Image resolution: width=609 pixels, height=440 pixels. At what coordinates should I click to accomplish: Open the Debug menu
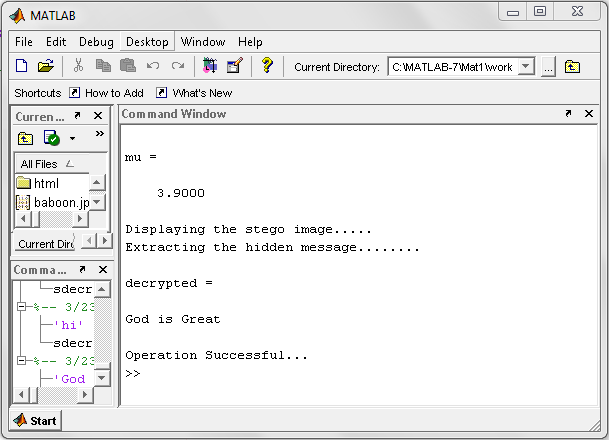[x=96, y=42]
